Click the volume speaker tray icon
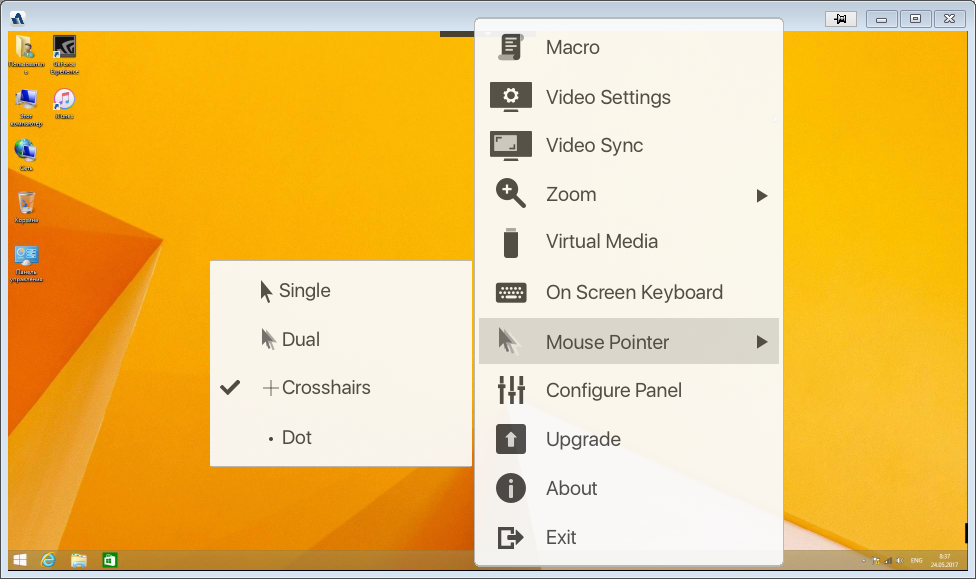 [x=900, y=561]
